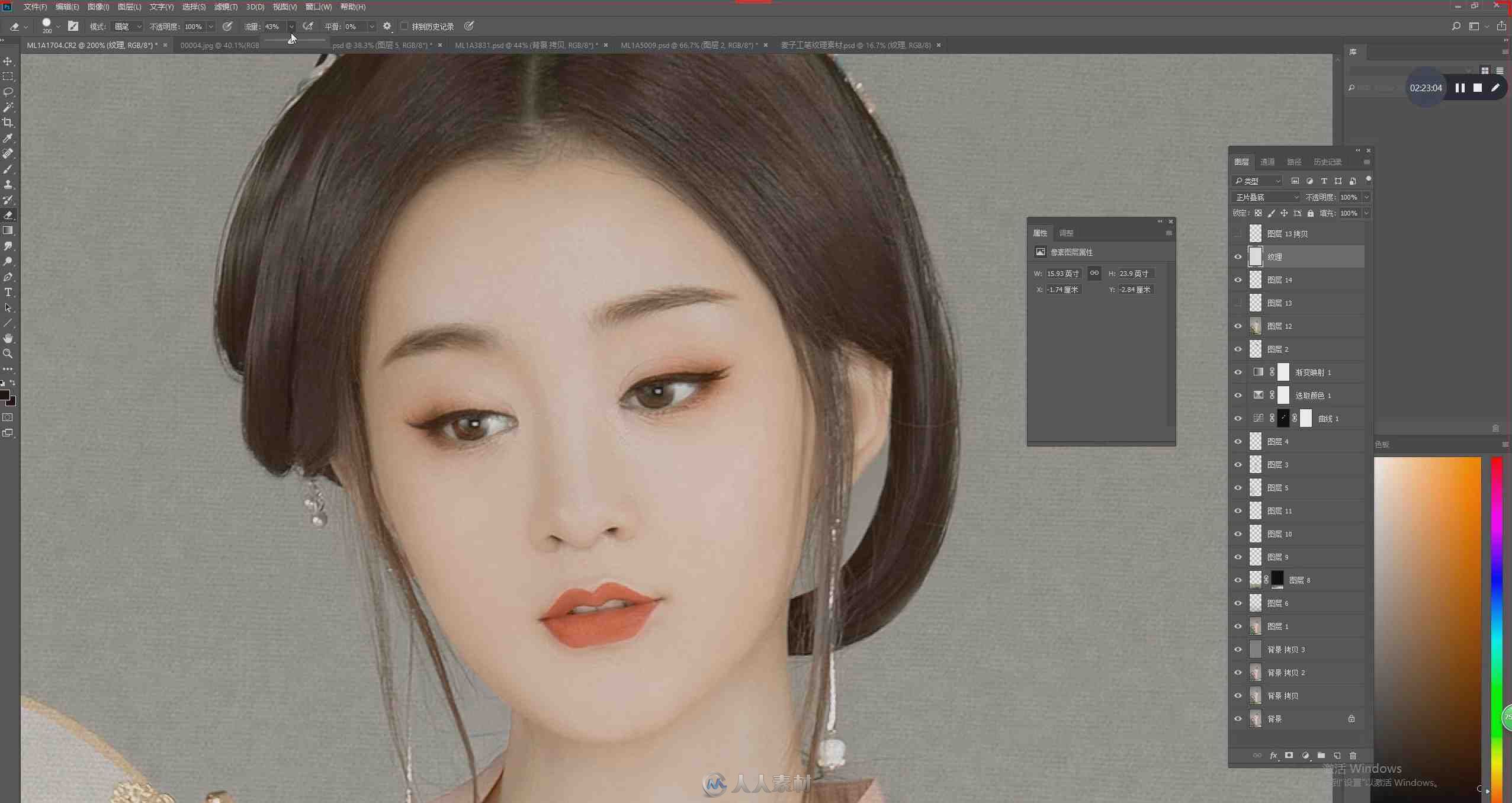Select the Brush tool
This screenshot has height=803, width=1512.
(x=8, y=169)
